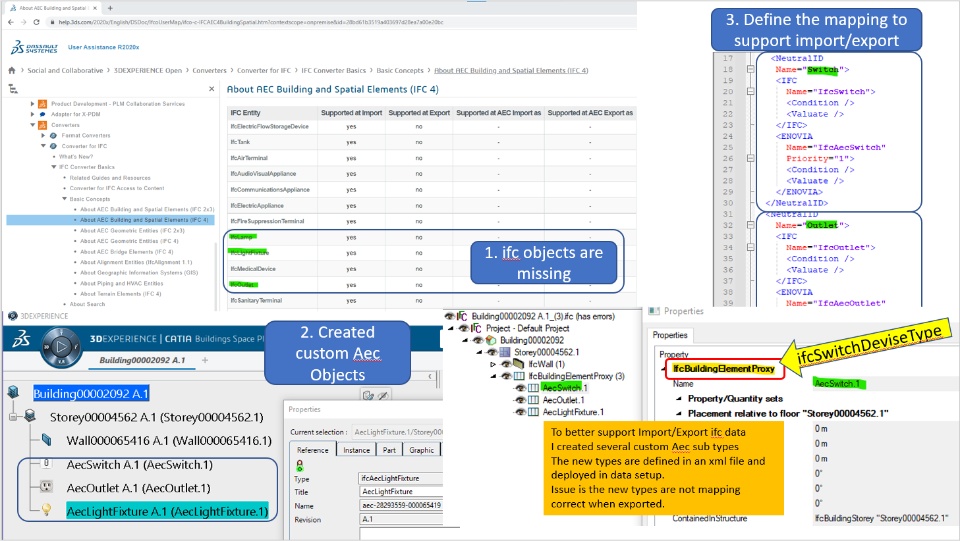
Task: Select the Wall000065416 wall icon
Action: [x=47, y=440]
